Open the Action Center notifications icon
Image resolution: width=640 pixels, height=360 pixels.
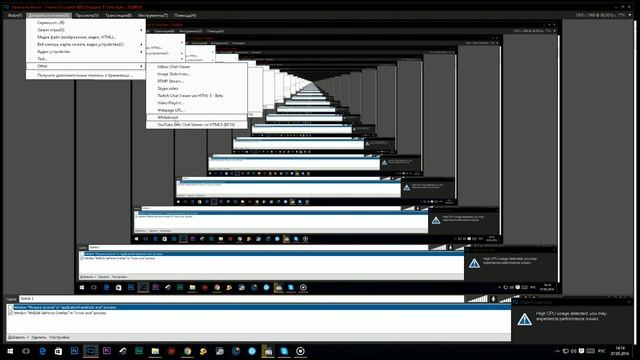[581, 351]
